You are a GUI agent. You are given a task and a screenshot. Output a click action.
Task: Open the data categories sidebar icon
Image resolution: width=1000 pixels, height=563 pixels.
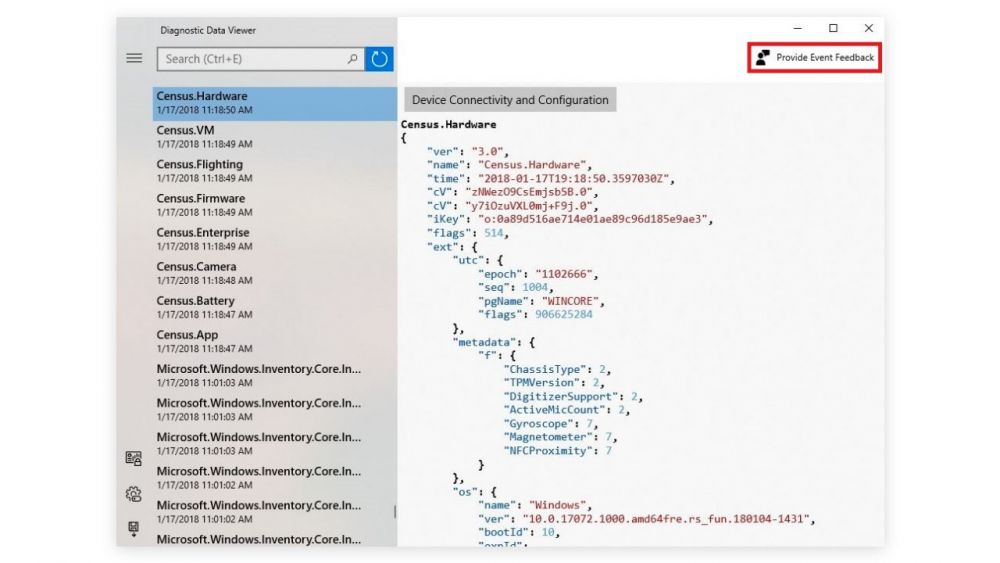[x=133, y=458]
